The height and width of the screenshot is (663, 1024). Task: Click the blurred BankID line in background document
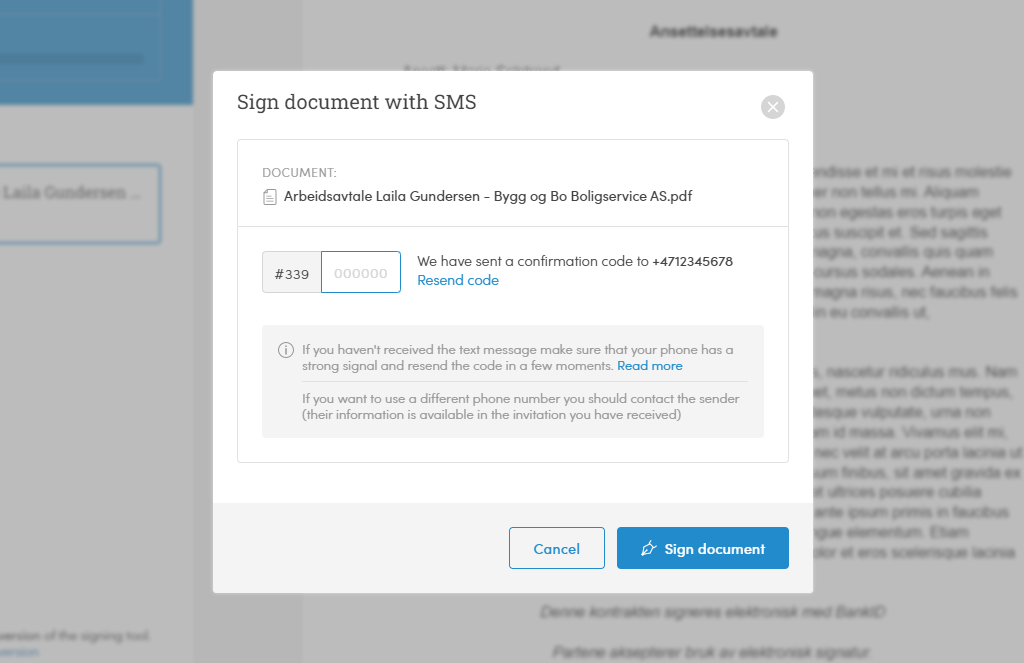712,612
